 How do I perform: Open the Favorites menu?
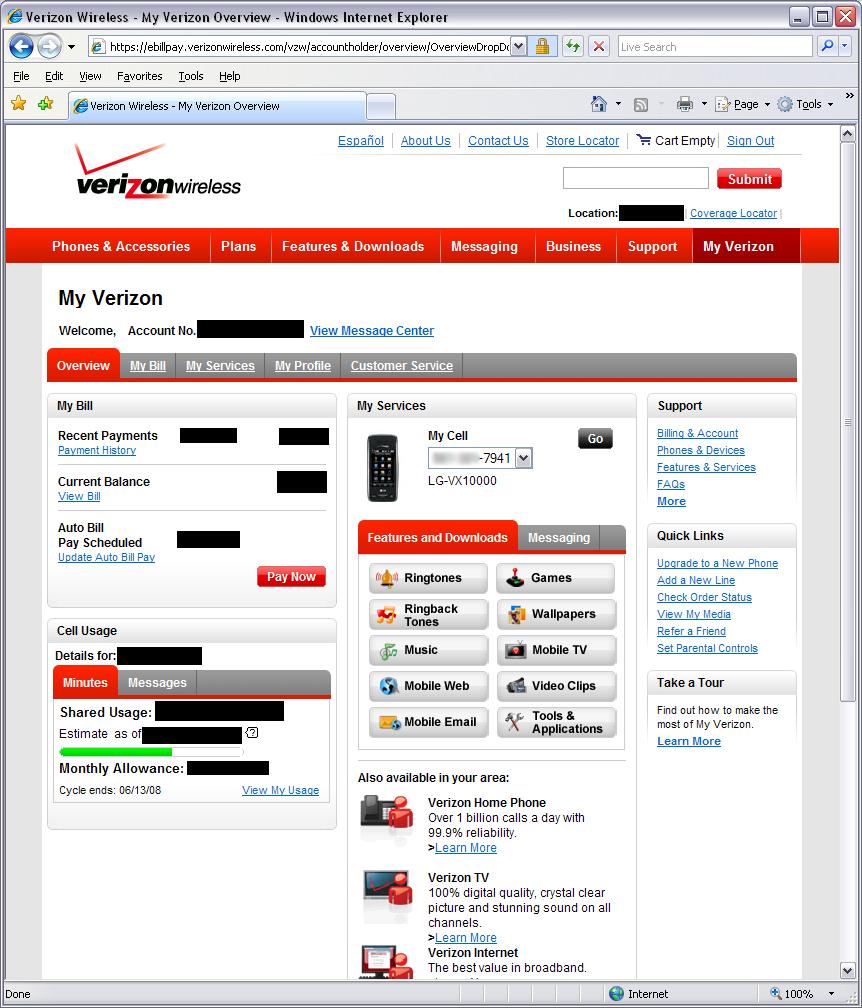click(139, 76)
